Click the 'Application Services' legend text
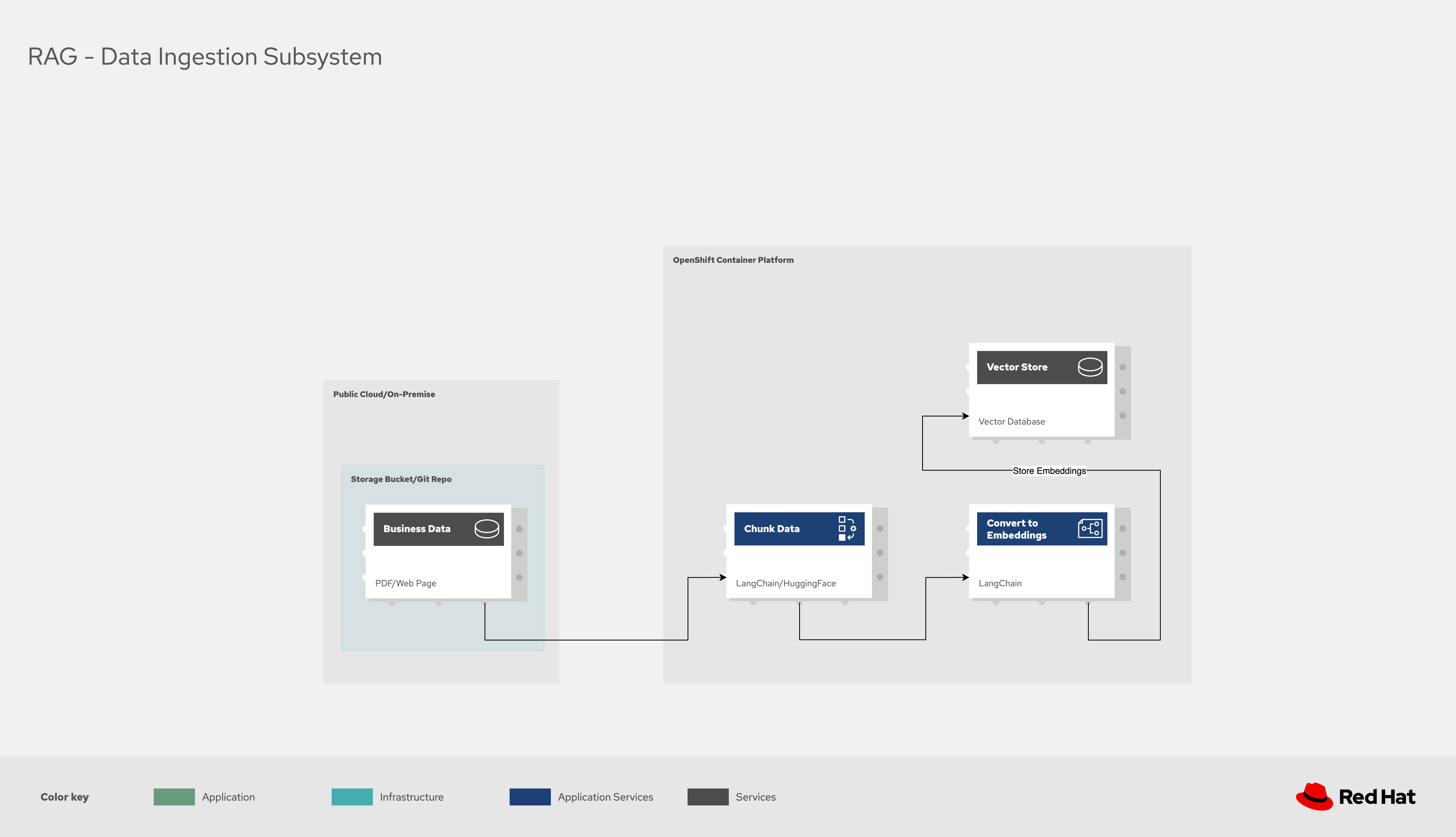Image resolution: width=1456 pixels, height=837 pixels. click(605, 797)
